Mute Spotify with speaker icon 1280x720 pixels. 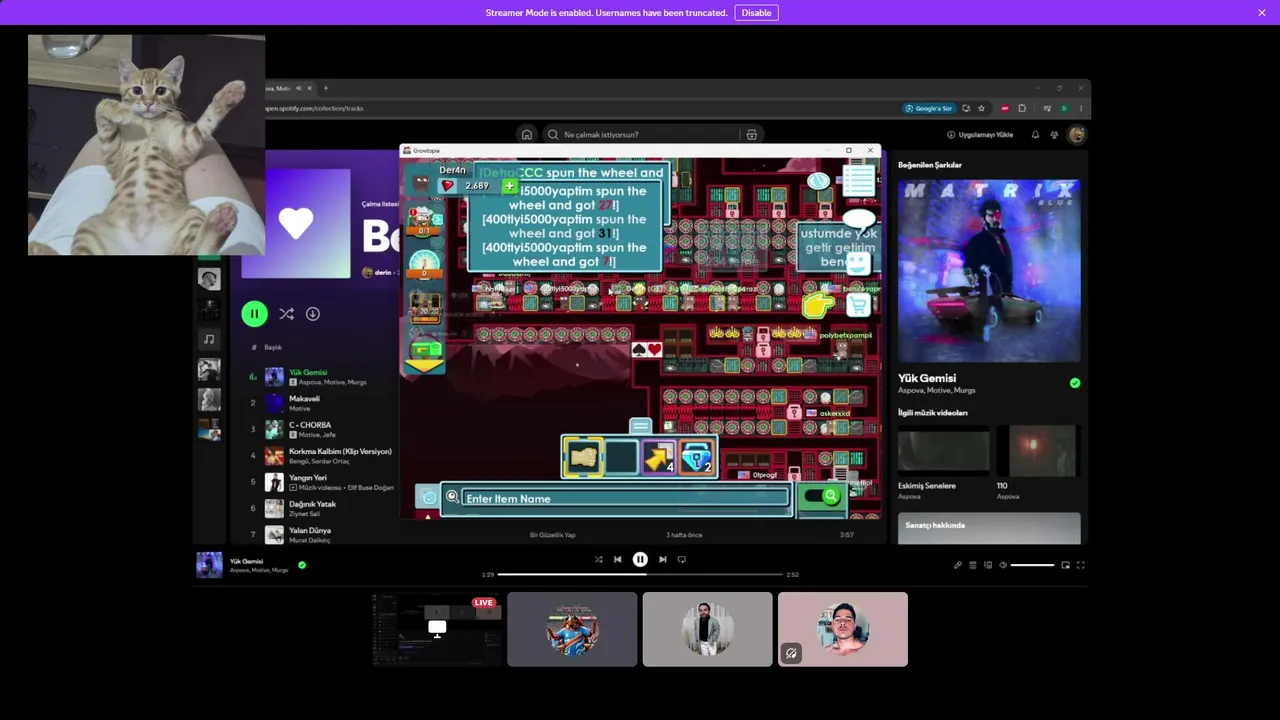[1003, 566]
